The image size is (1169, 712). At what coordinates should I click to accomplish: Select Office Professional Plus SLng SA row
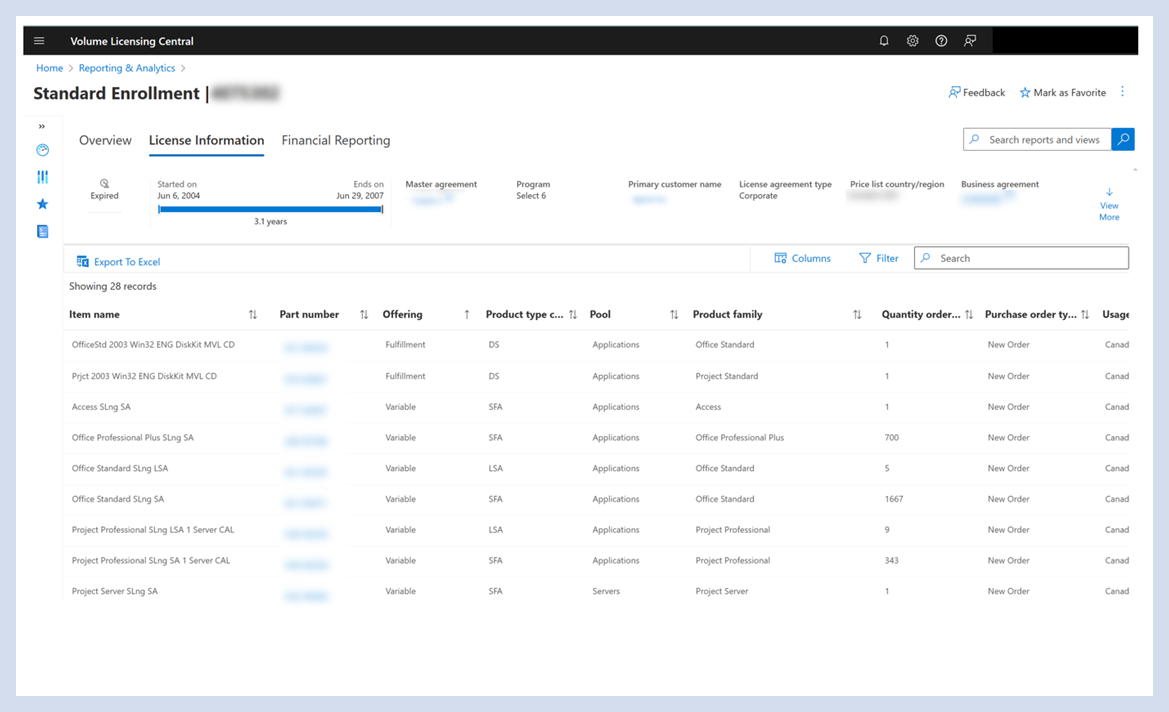pyautogui.click(x=596, y=438)
